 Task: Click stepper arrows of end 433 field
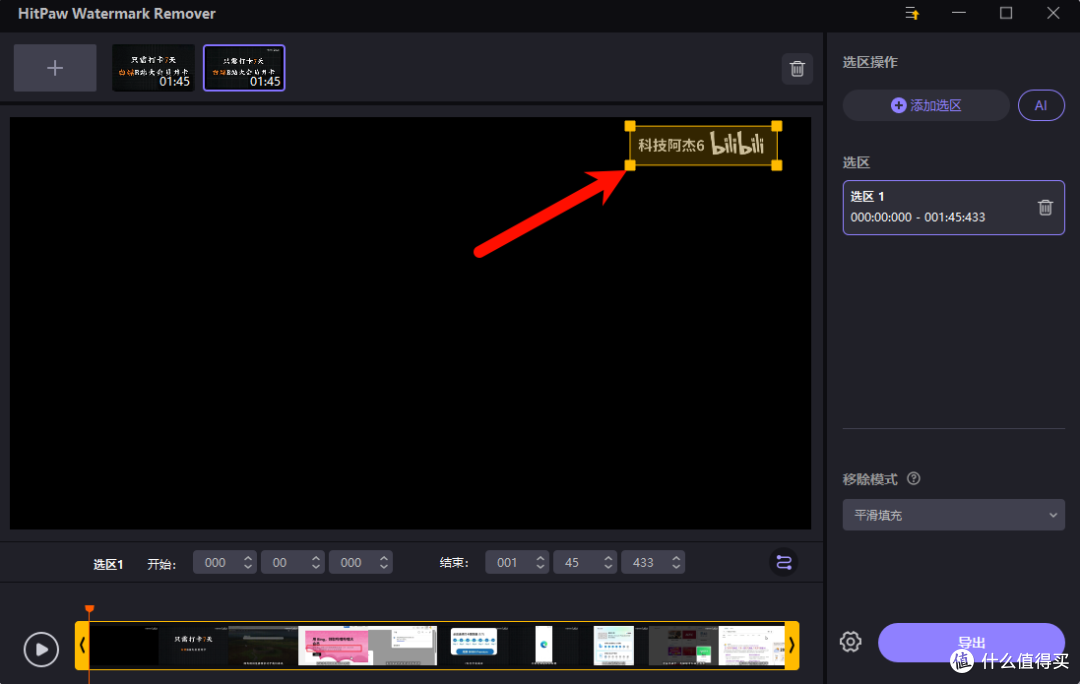pos(676,563)
